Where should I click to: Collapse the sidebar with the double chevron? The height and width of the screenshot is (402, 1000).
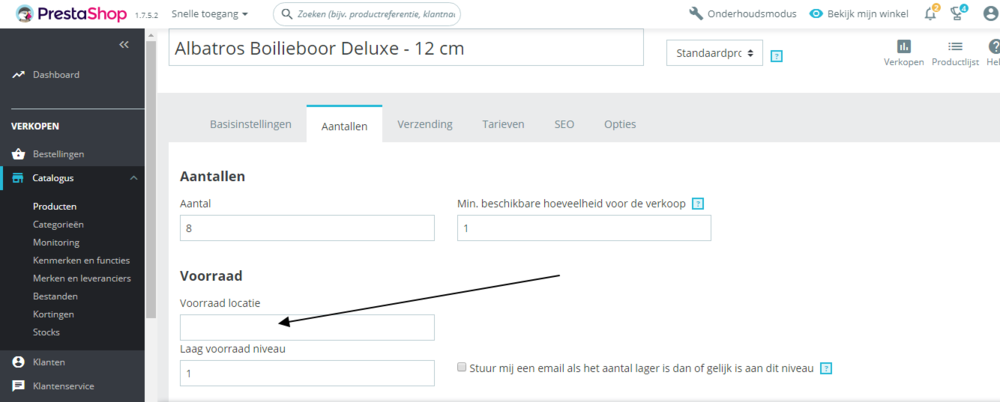click(x=124, y=45)
